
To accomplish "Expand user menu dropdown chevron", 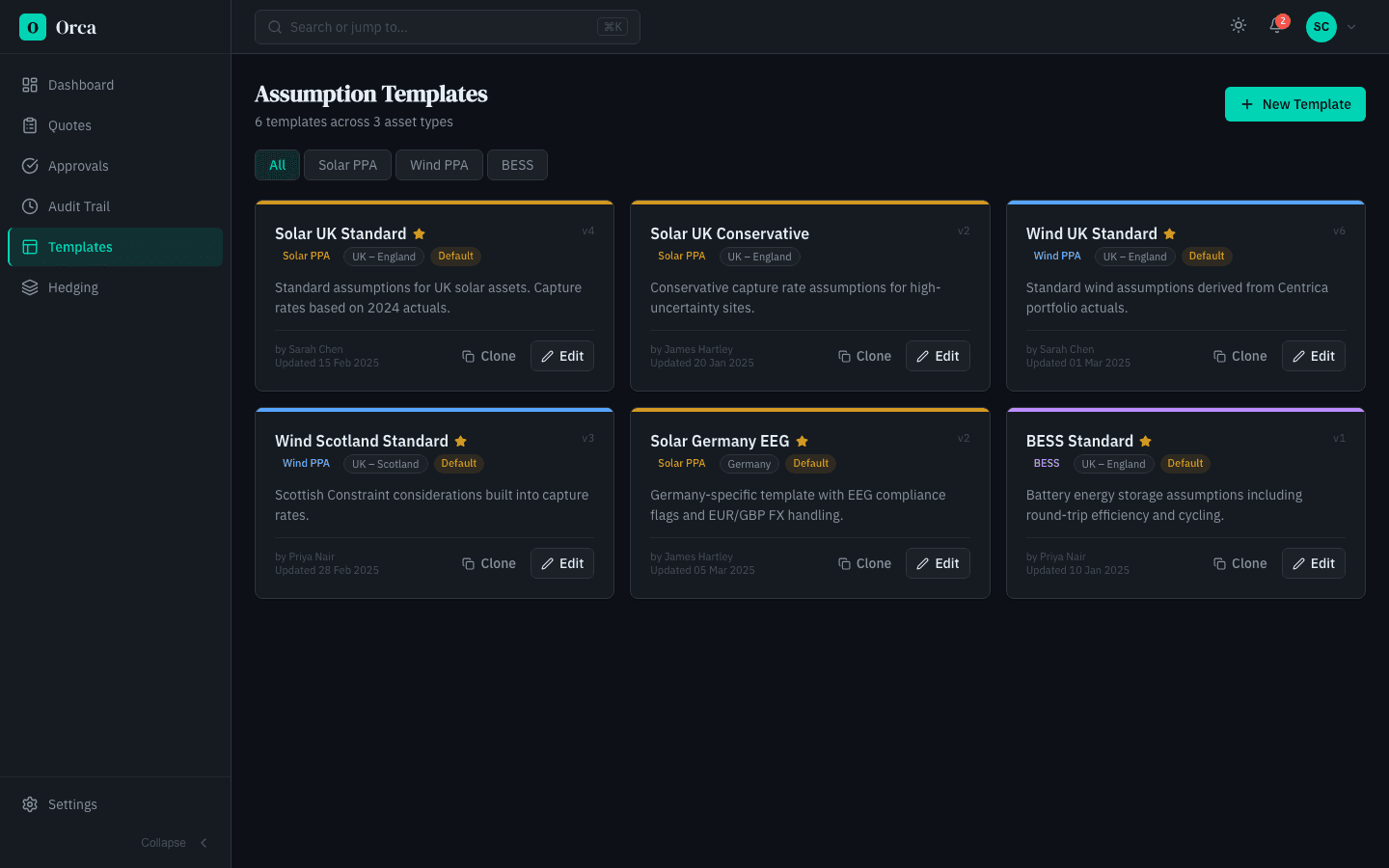I will pos(1351,27).
